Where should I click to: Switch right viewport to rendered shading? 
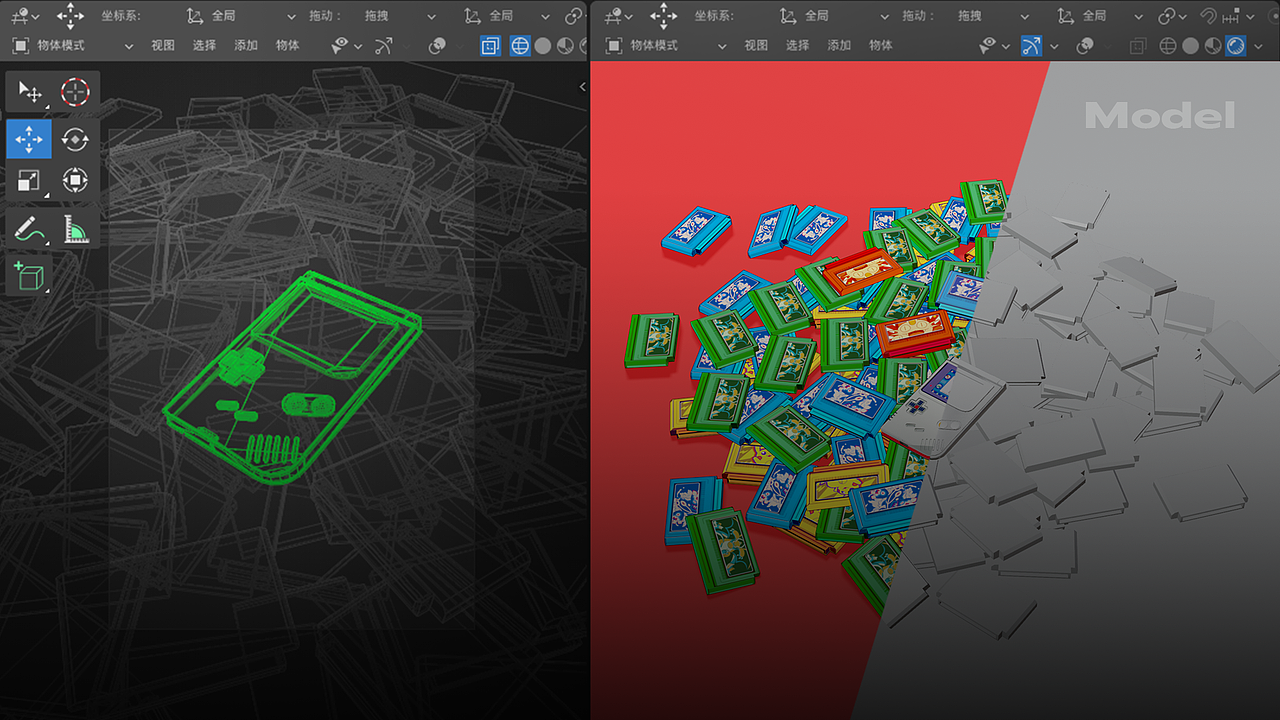point(1236,46)
